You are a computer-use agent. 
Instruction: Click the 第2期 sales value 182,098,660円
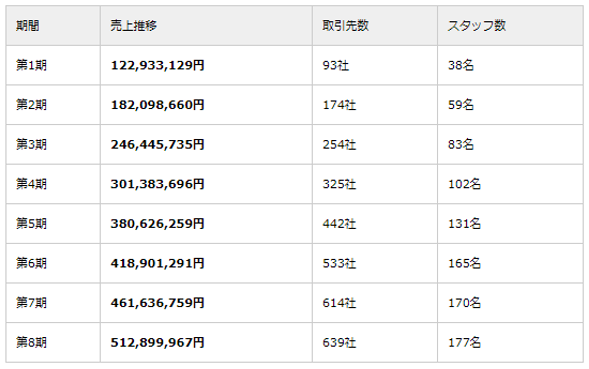[157, 105]
